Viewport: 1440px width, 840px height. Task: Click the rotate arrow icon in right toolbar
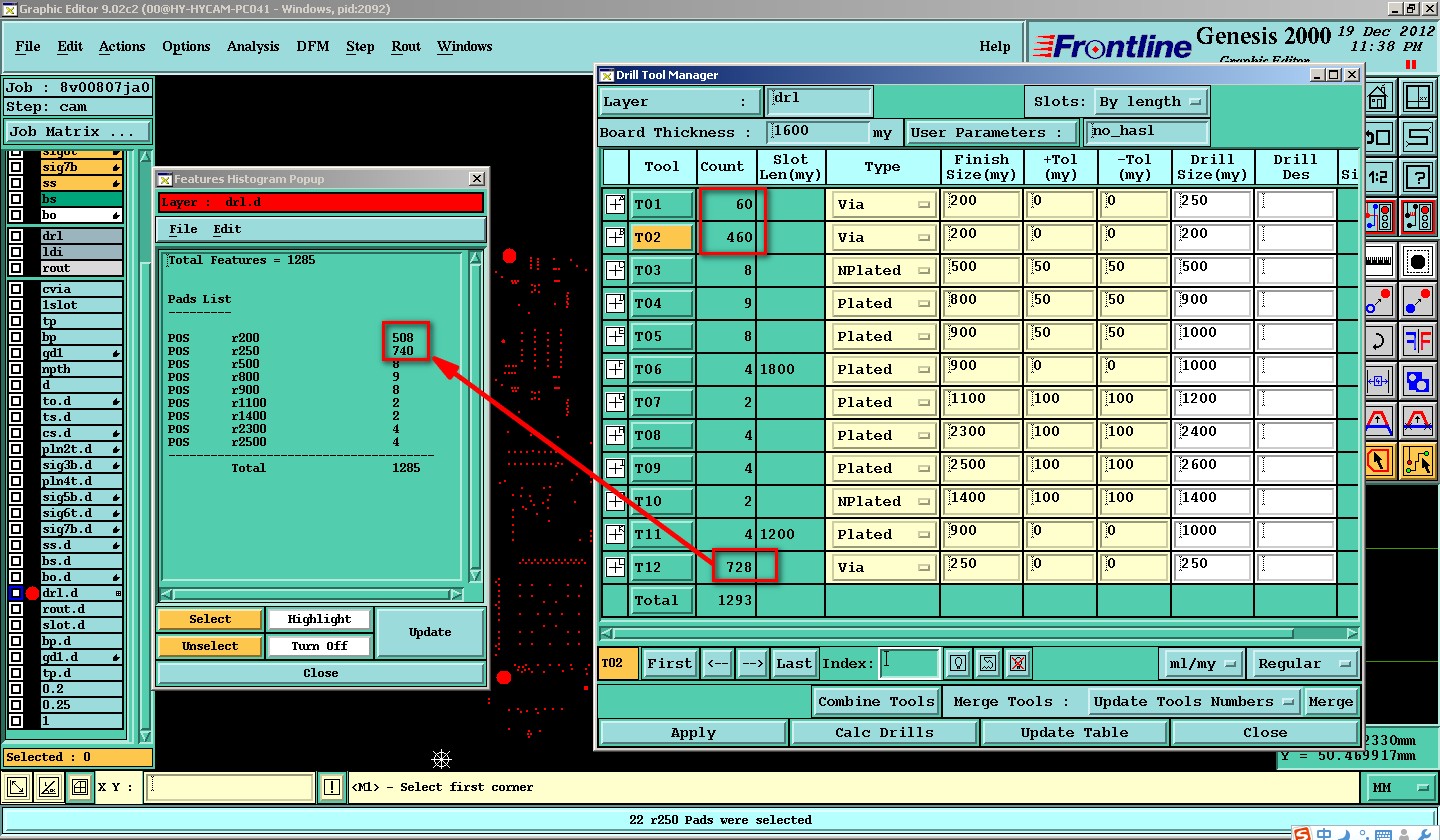pyautogui.click(x=1379, y=341)
